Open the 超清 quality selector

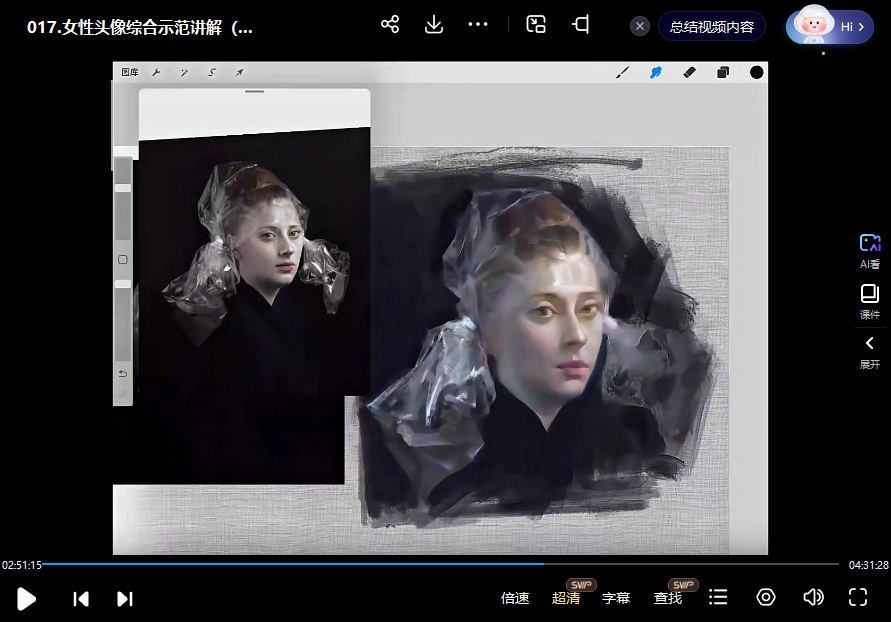[566, 598]
